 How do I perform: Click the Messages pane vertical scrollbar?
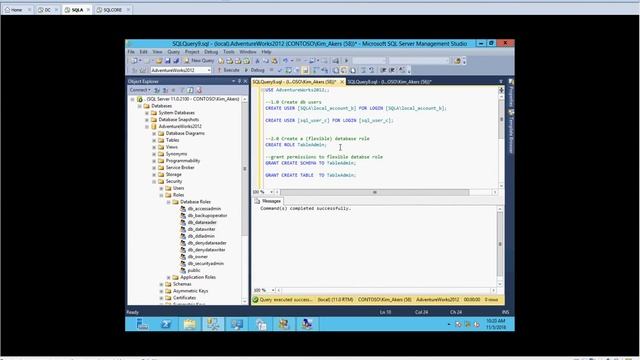pos(500,244)
